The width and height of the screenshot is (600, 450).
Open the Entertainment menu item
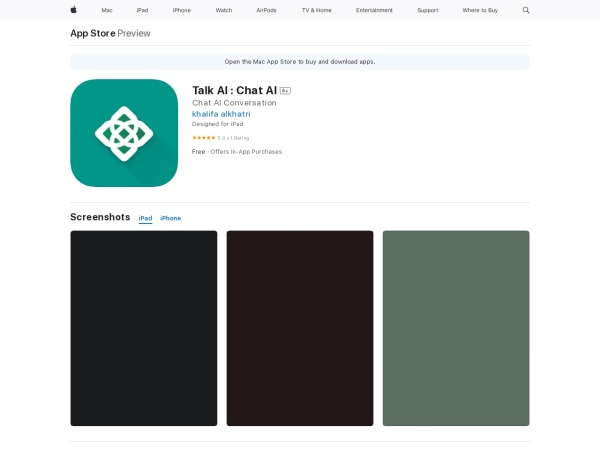coord(374,10)
